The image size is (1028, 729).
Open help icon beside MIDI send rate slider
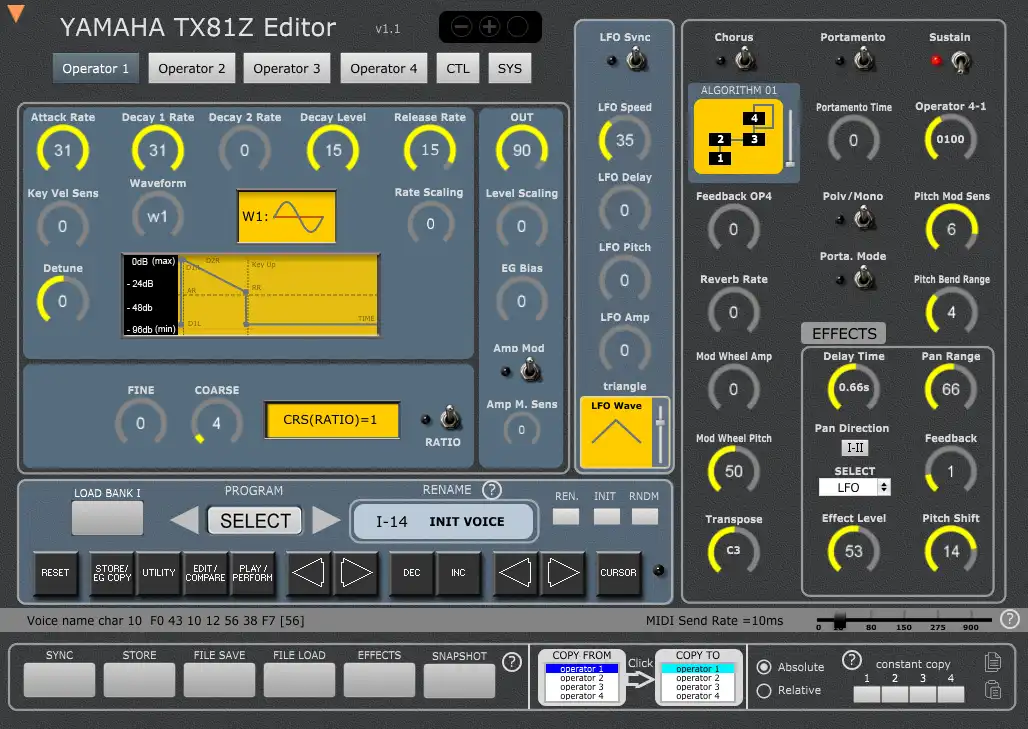click(1010, 618)
